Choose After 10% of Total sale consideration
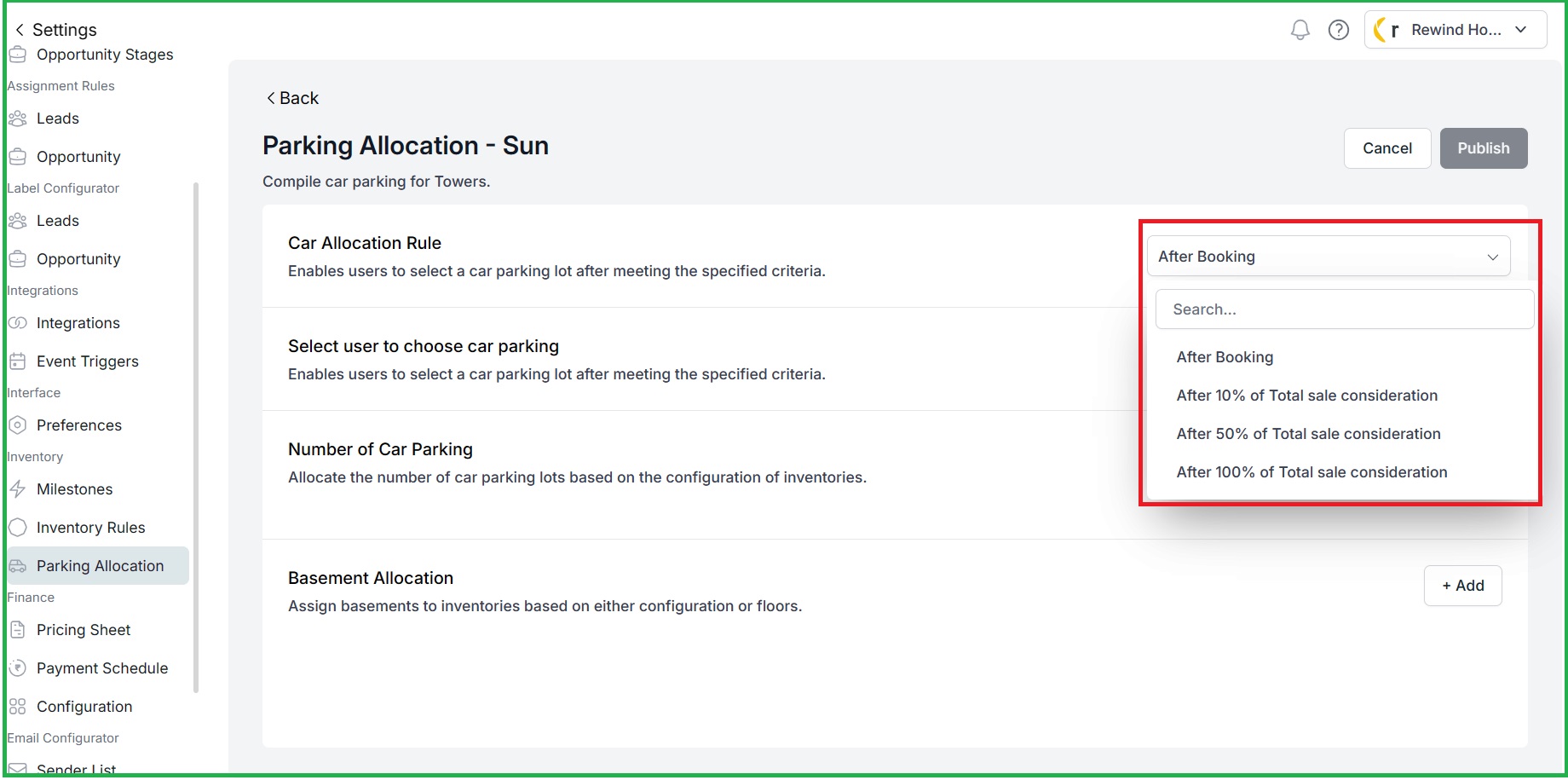 pyautogui.click(x=1306, y=396)
